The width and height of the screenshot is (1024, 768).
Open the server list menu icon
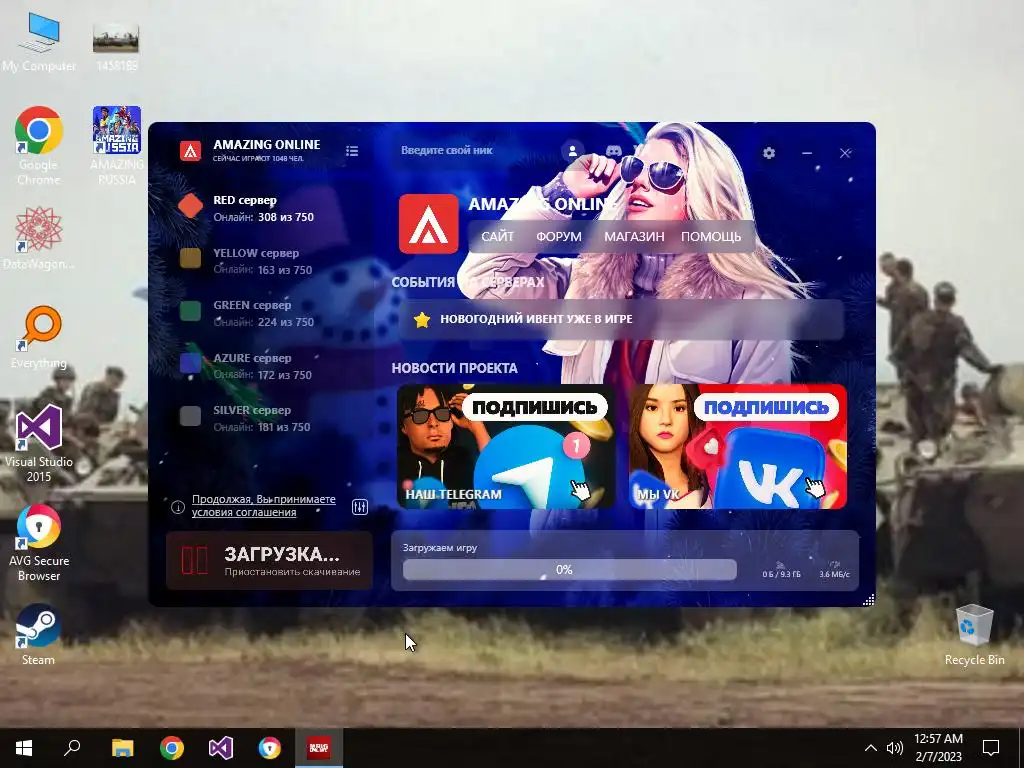point(352,151)
